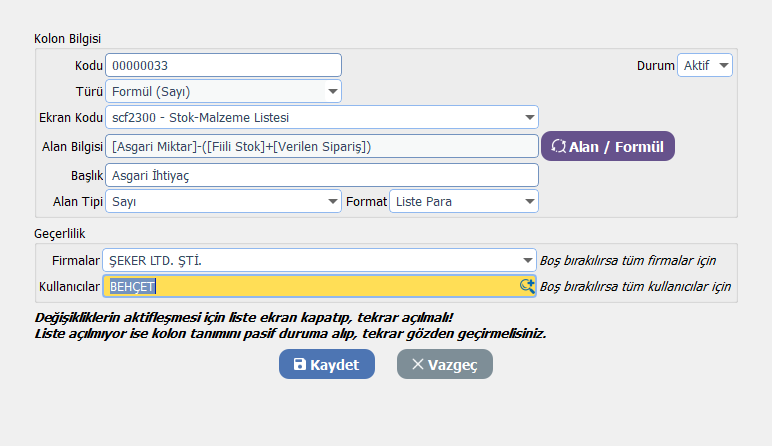Focus the Başlık text field

pyautogui.click(x=321, y=175)
